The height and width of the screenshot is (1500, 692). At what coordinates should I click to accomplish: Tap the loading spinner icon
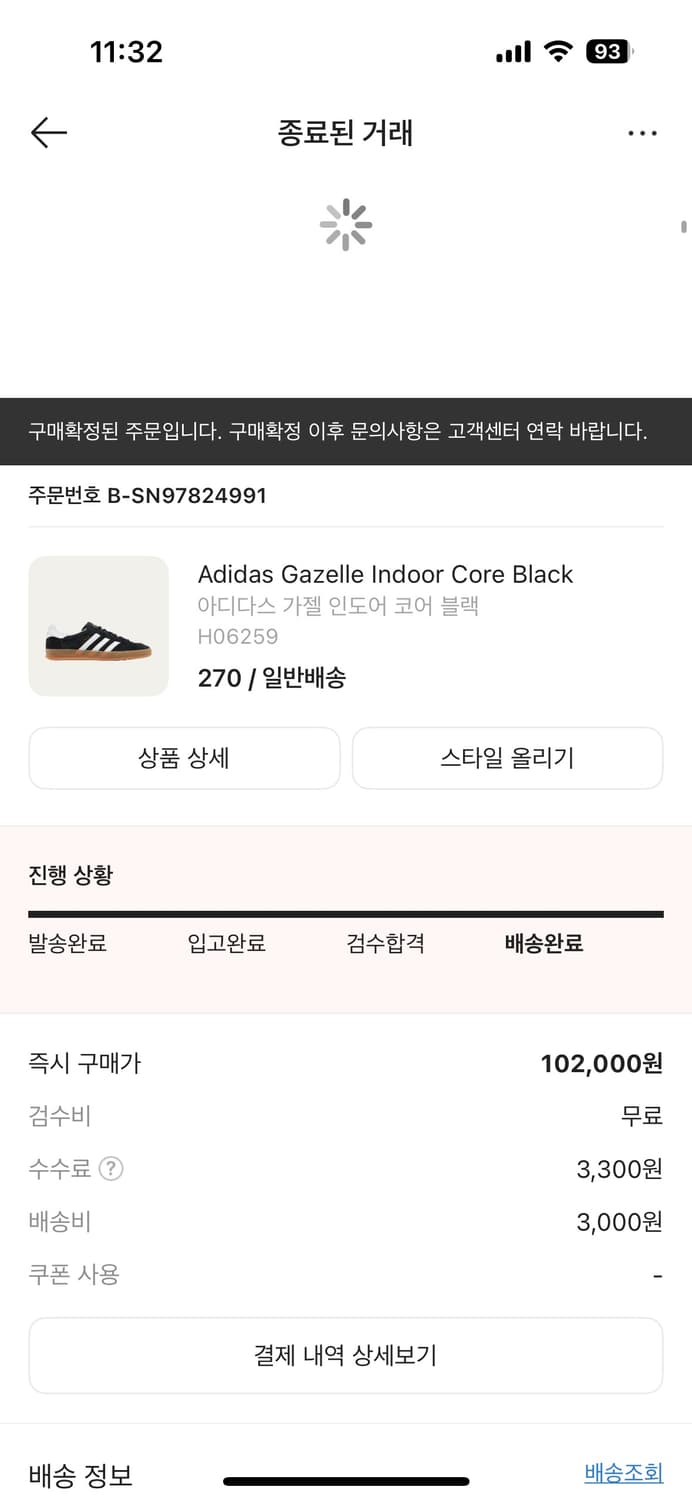[346, 225]
